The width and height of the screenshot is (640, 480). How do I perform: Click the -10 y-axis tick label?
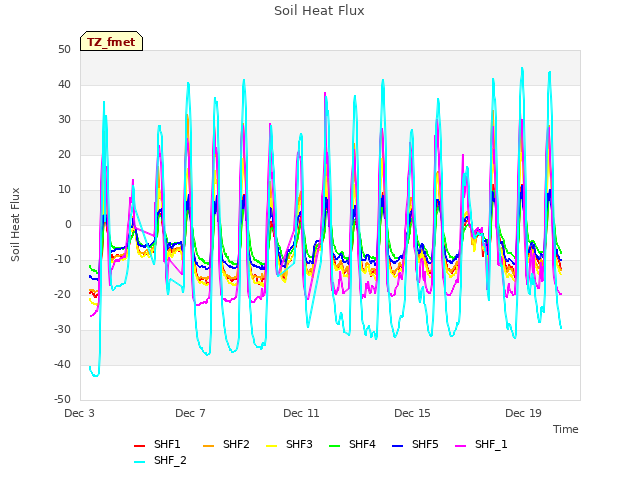coord(63,260)
